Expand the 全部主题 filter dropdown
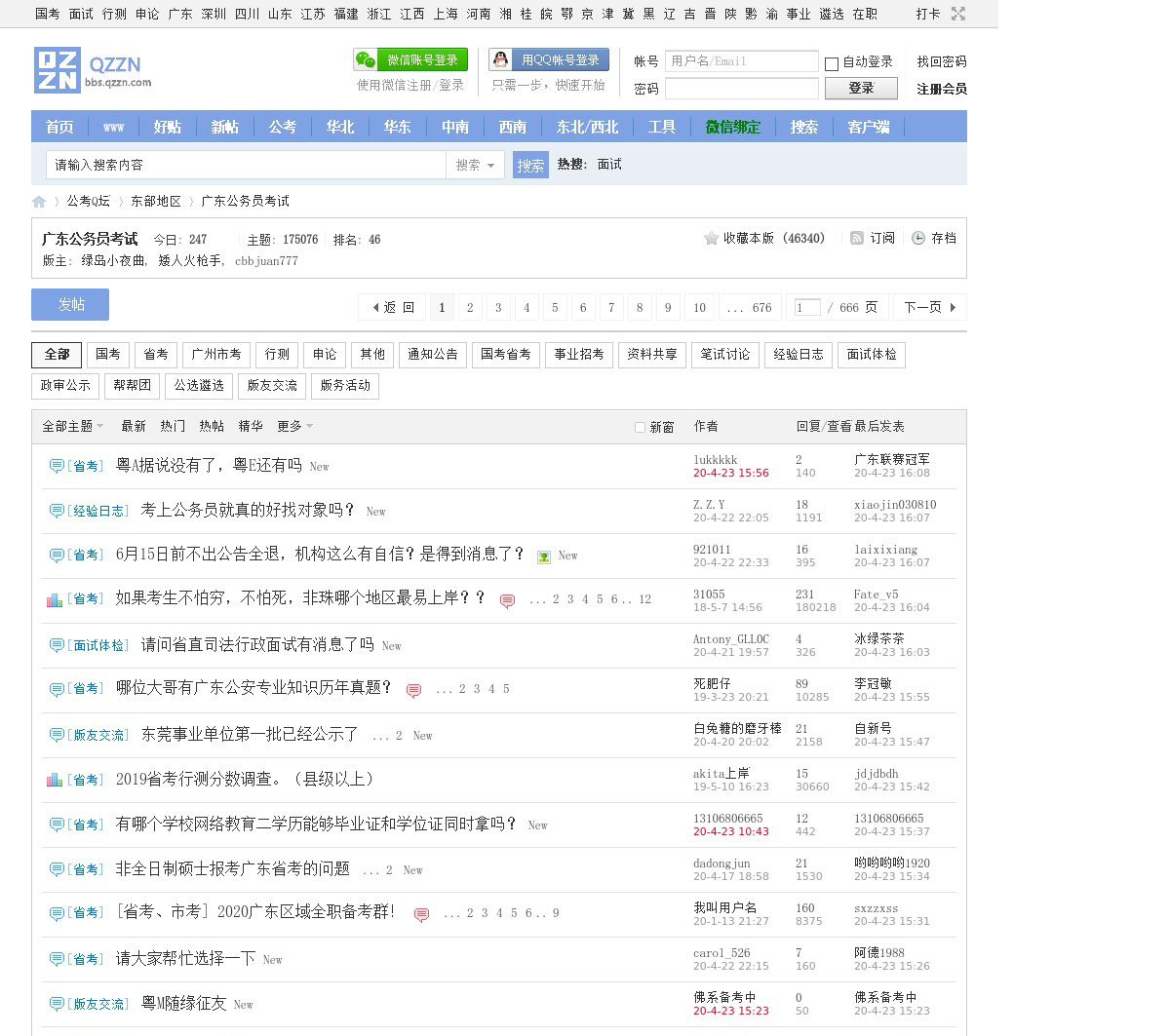 coord(72,427)
